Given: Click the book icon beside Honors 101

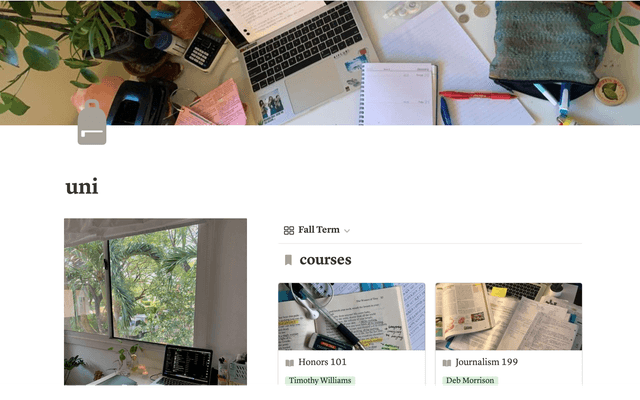Looking at the screenshot, I should (x=289, y=362).
